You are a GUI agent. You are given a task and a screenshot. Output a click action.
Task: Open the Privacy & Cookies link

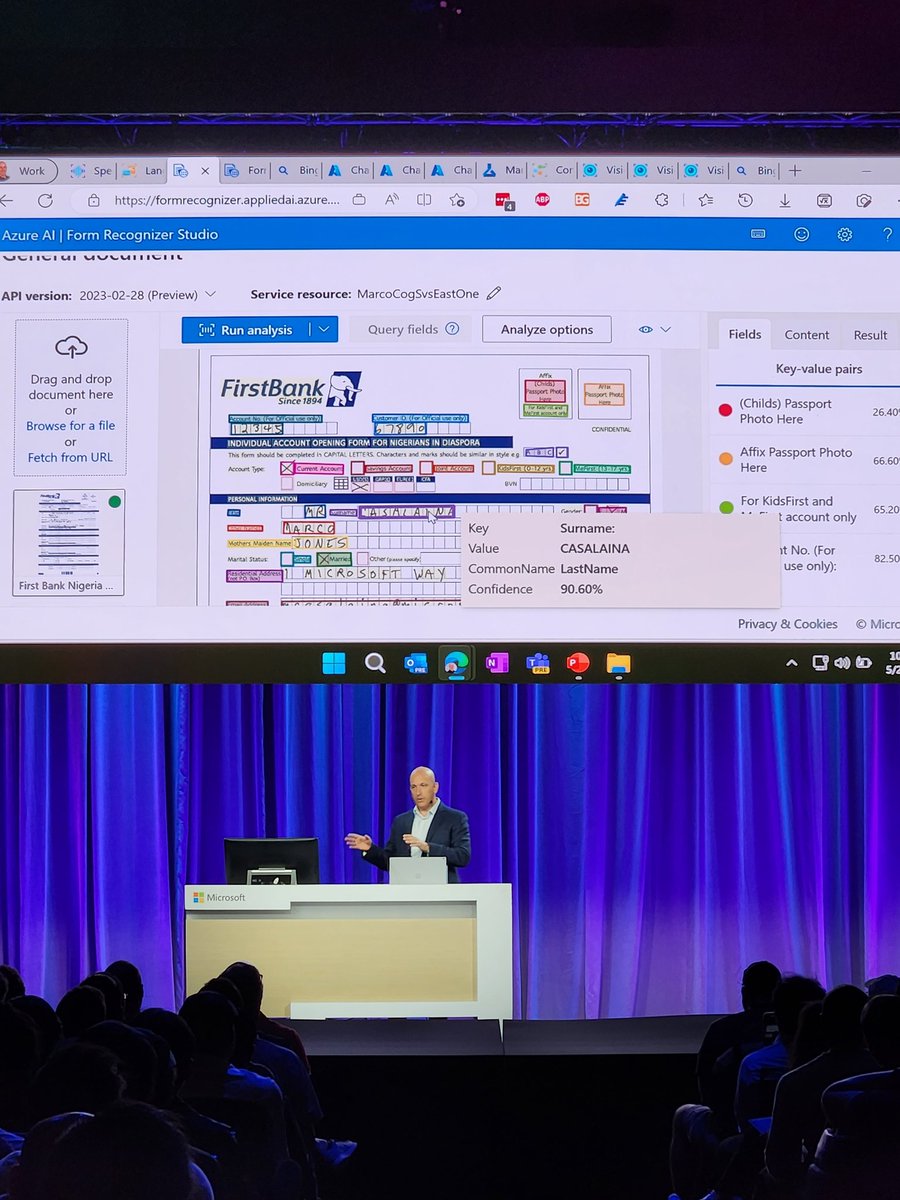pyautogui.click(x=788, y=623)
